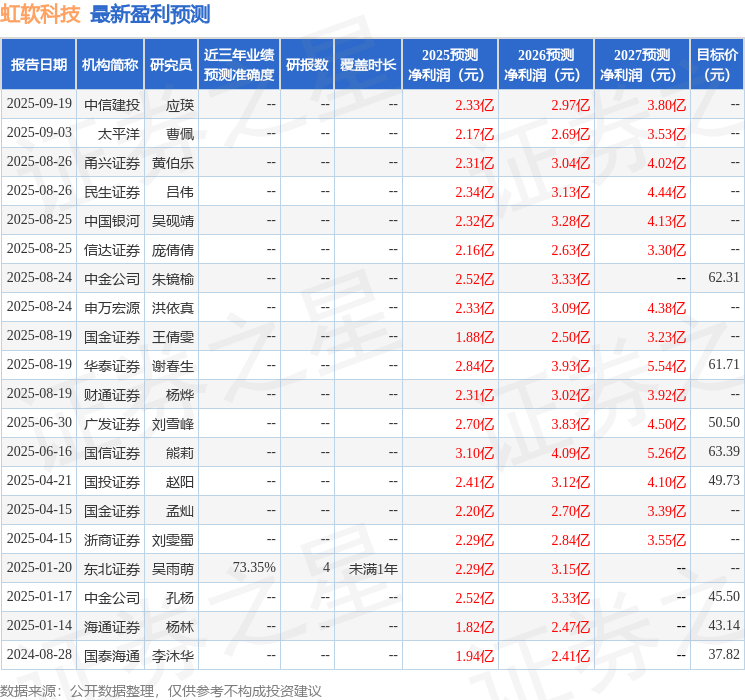
Task: Select the 信达证券 institution cell
Action: pos(112,250)
